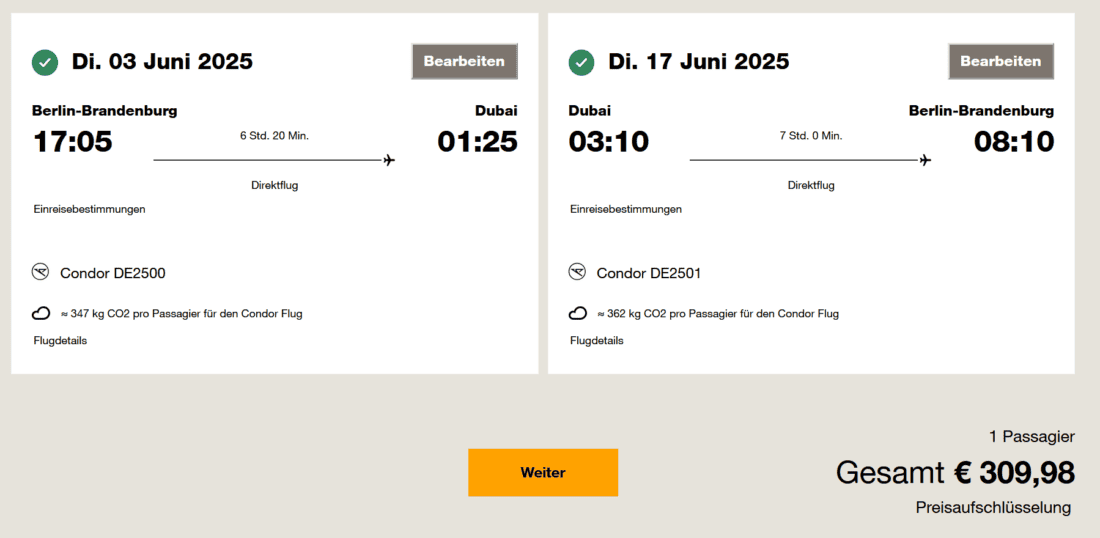The width and height of the screenshot is (1100, 538).
Task: Expand Flugdetails for Condor DE2500
Action: tap(60, 340)
